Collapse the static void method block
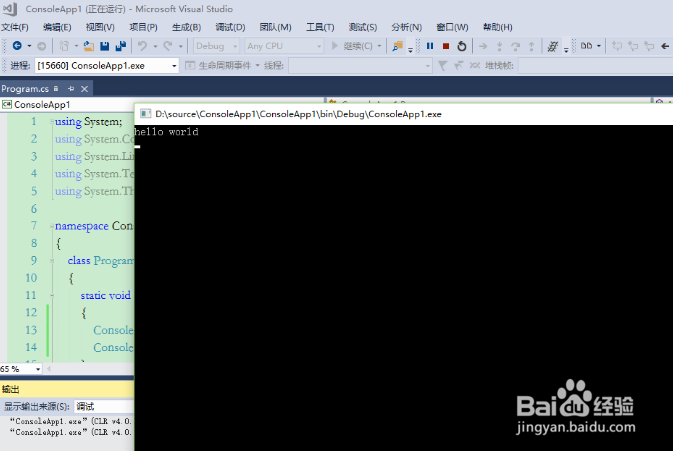This screenshot has height=451, width=673. click(52, 295)
